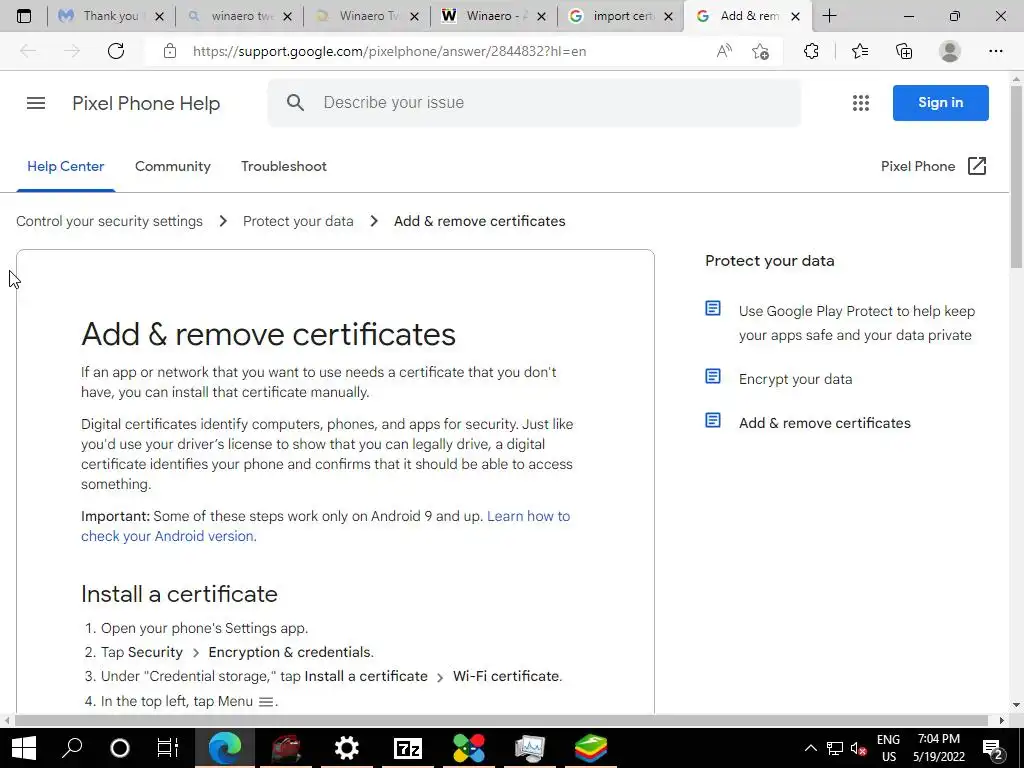Click the Pixel Phone external link icon

(x=977, y=166)
